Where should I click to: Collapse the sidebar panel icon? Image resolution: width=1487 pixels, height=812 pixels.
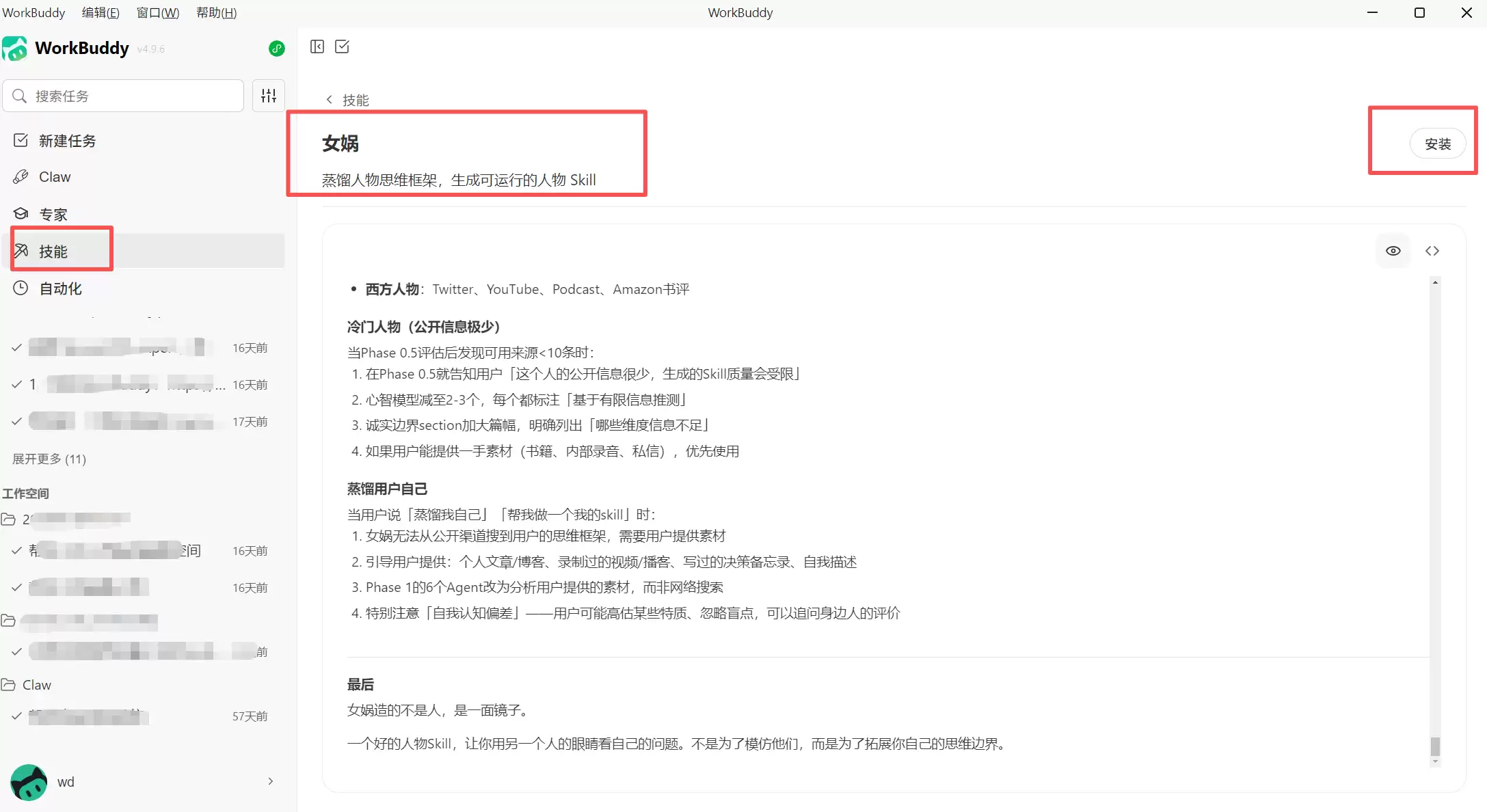pos(317,46)
